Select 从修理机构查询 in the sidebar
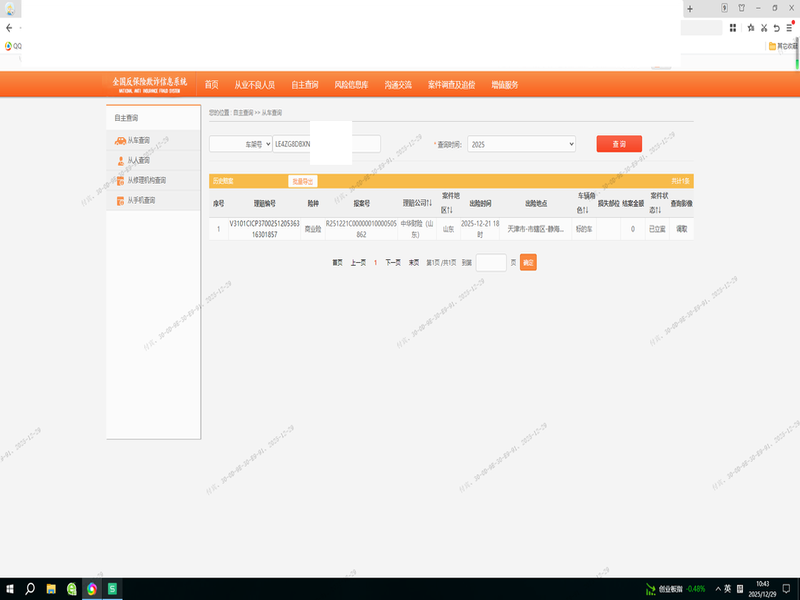The width and height of the screenshot is (800, 600). pos(146,180)
